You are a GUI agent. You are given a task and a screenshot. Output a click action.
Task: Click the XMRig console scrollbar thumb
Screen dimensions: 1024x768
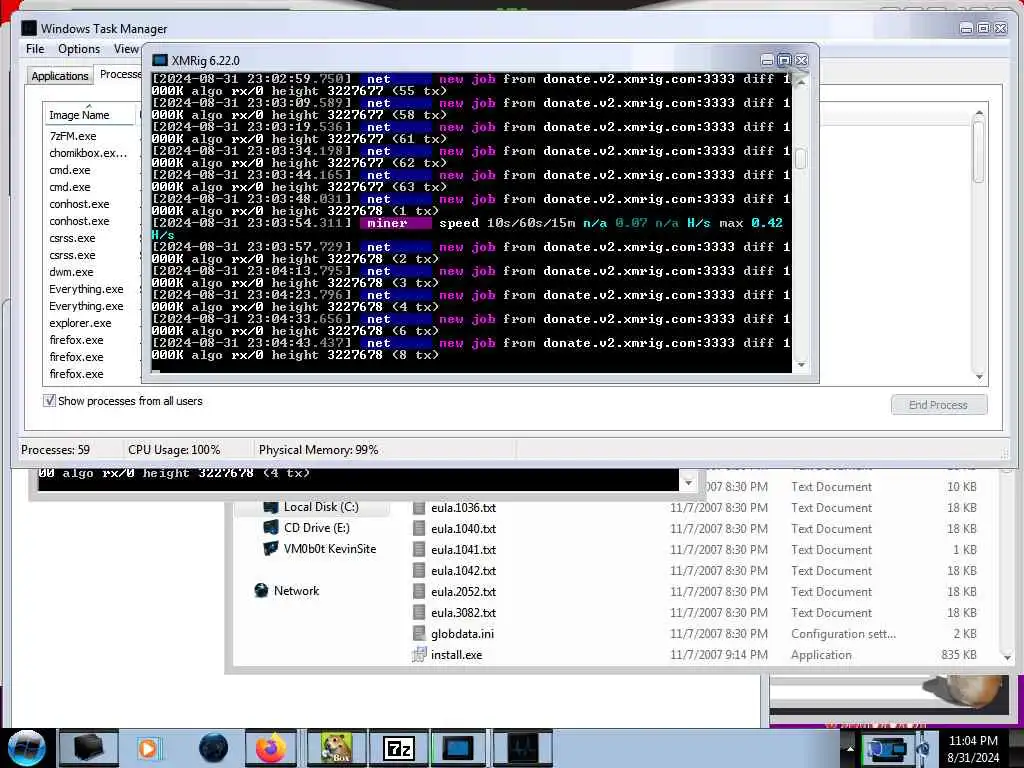[801, 158]
